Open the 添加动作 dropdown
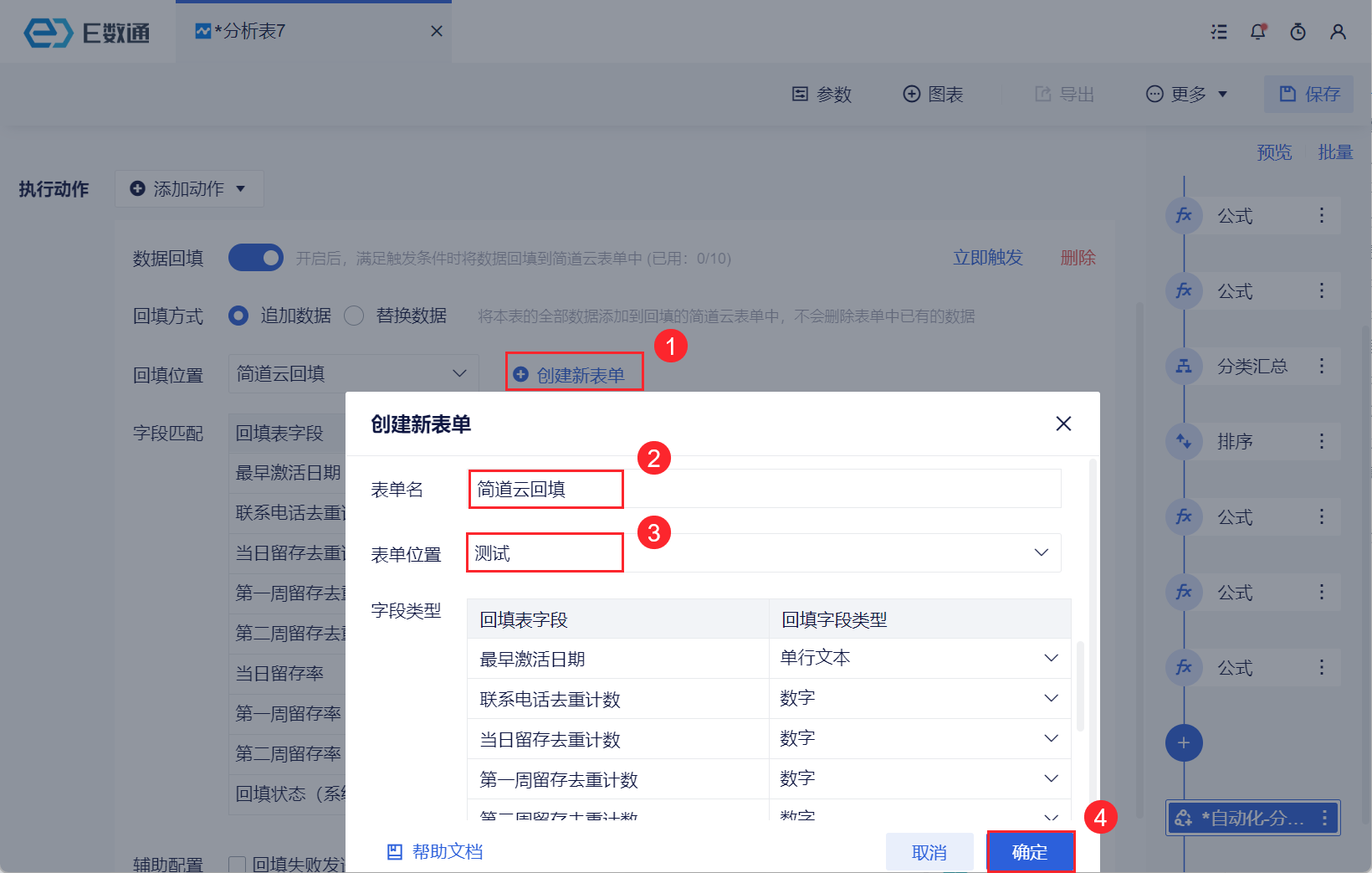Screen dimensions: 1372x873 189,189
